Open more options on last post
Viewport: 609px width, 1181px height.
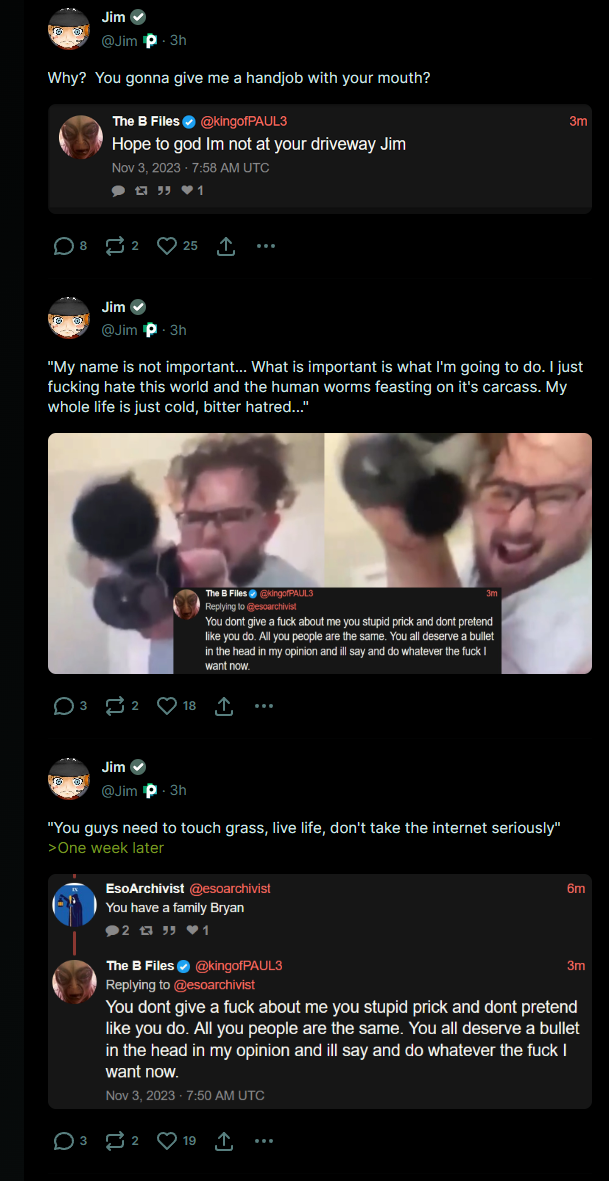click(263, 1141)
